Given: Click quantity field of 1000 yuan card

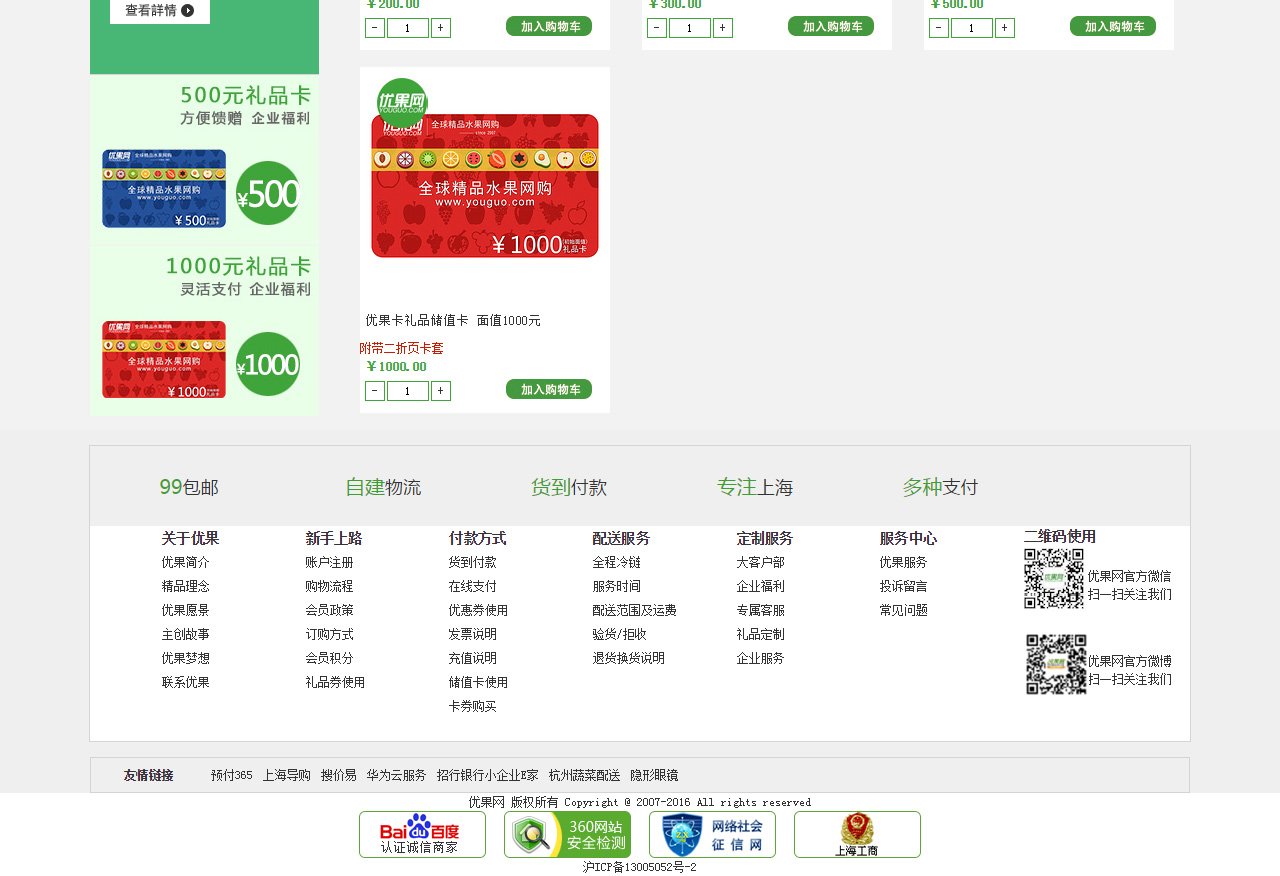Looking at the screenshot, I should pos(408,391).
